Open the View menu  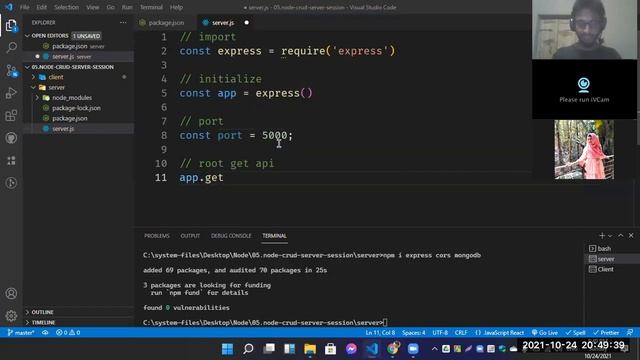pyautogui.click(x=93, y=7)
